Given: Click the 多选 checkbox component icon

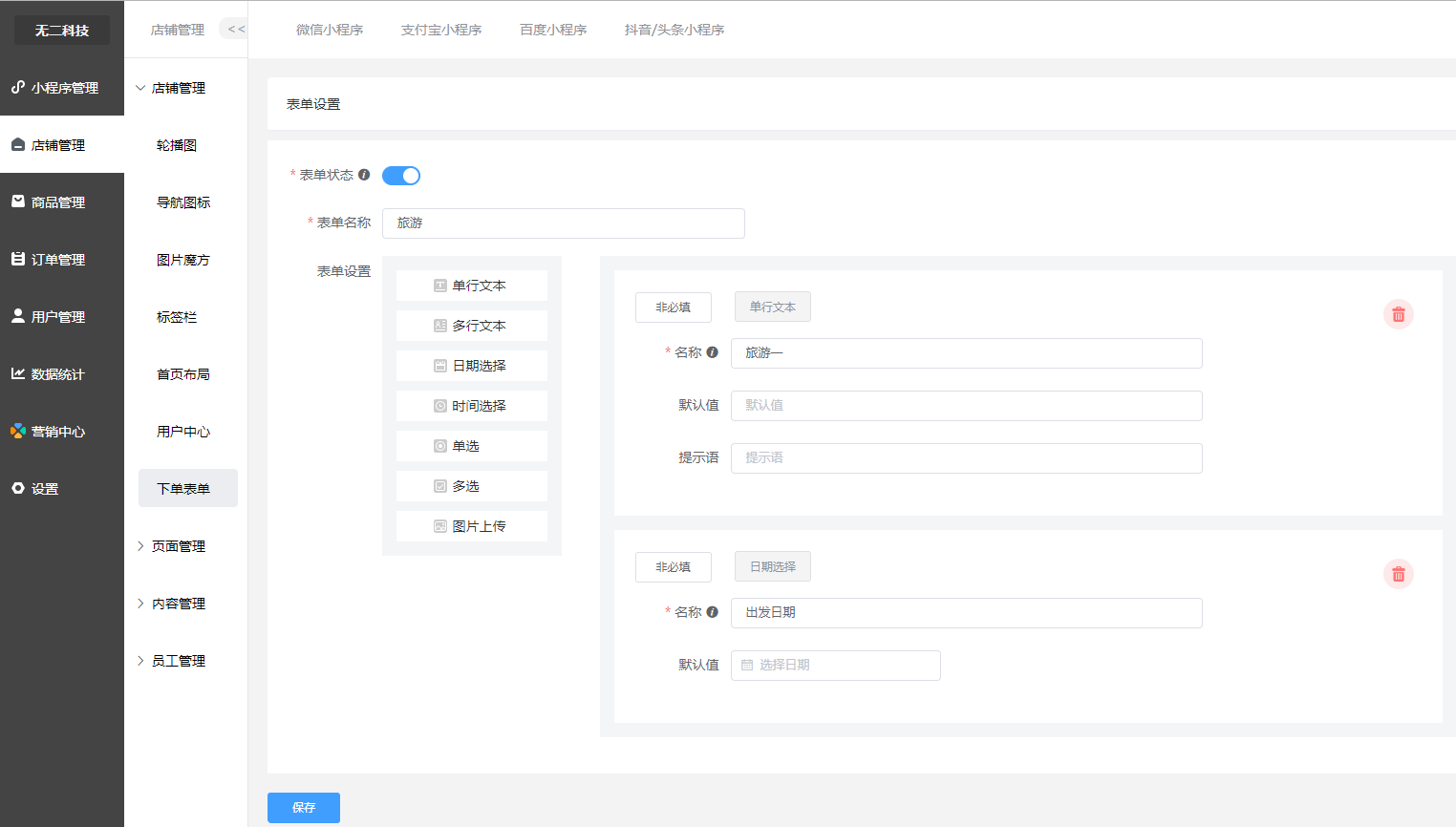Looking at the screenshot, I should pyautogui.click(x=440, y=486).
